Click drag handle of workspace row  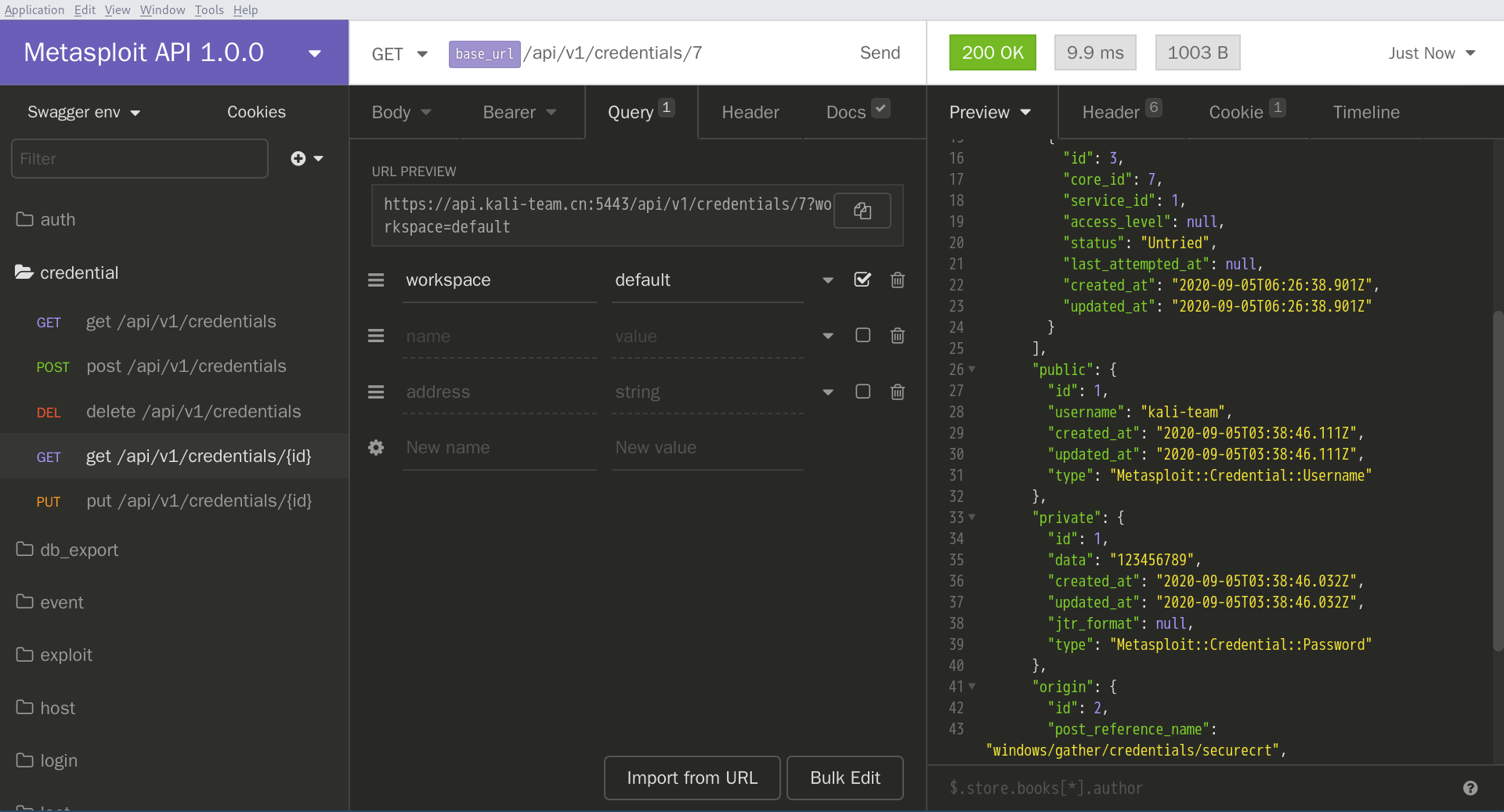(376, 280)
